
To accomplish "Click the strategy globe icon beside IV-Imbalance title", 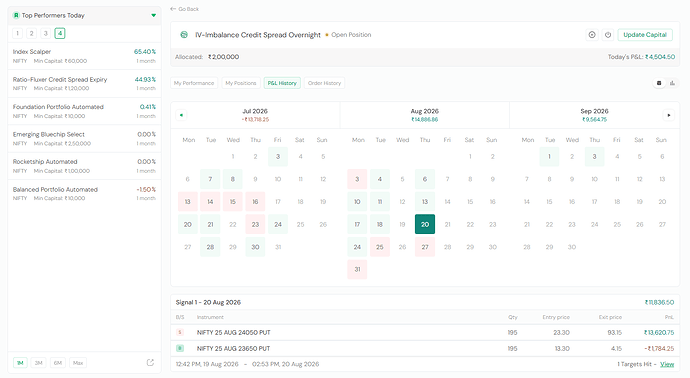I will pyautogui.click(x=184, y=35).
